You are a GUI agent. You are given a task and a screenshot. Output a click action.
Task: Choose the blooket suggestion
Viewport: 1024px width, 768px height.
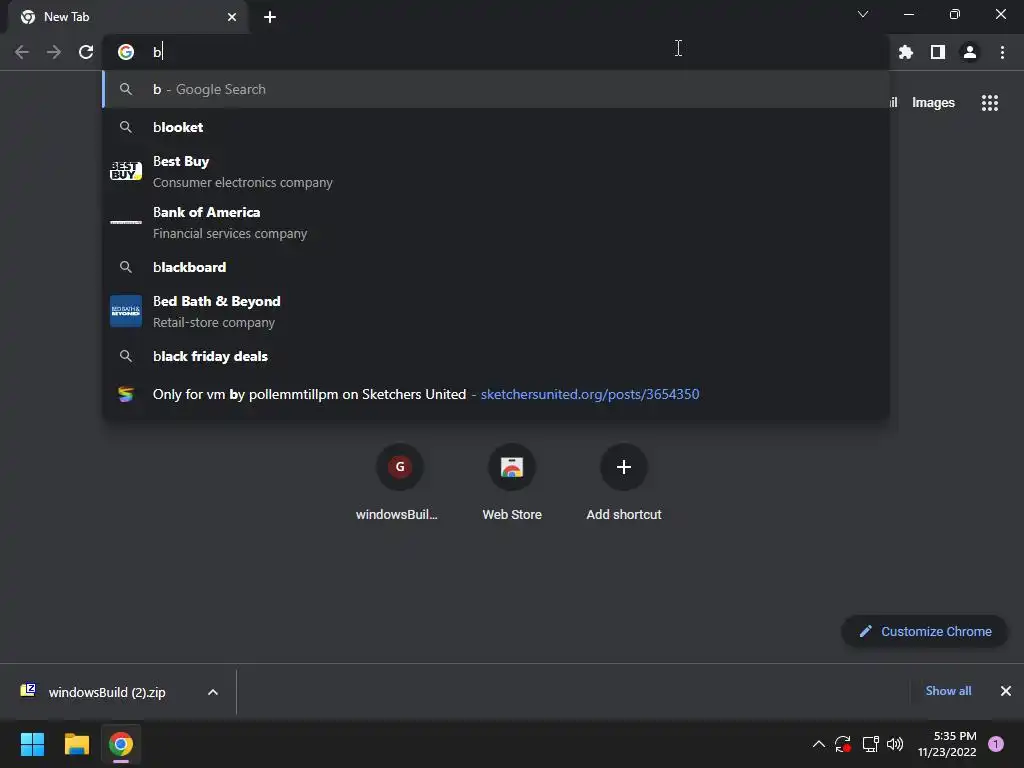496,127
